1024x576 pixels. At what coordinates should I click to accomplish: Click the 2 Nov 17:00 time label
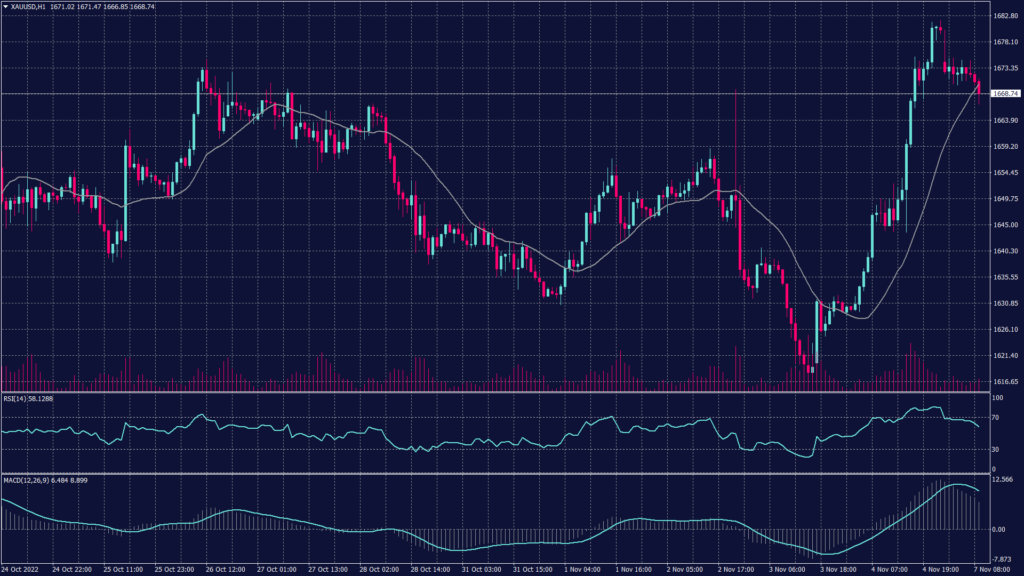[x=735, y=569]
